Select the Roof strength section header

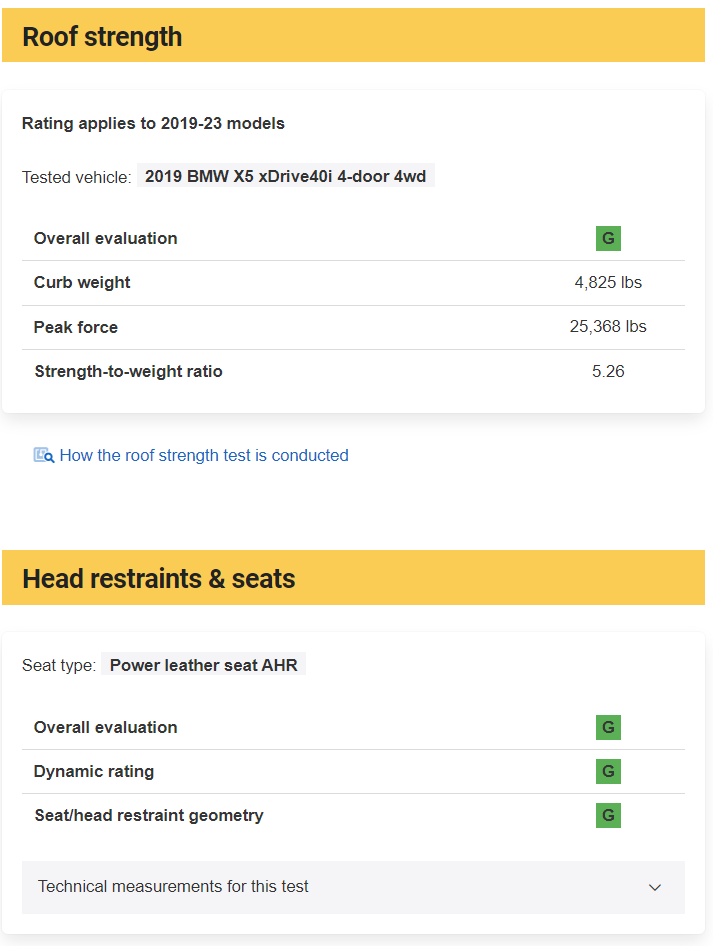tap(353, 35)
